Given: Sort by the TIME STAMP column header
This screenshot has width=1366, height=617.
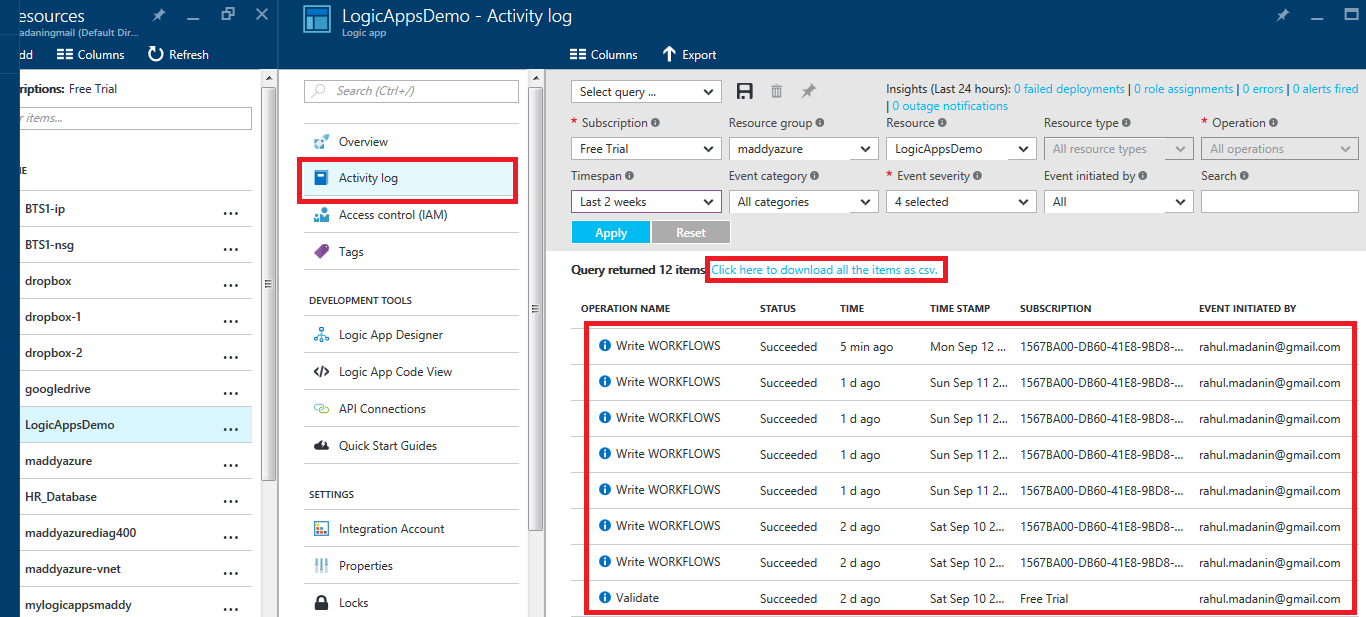Looking at the screenshot, I should pos(960,309).
